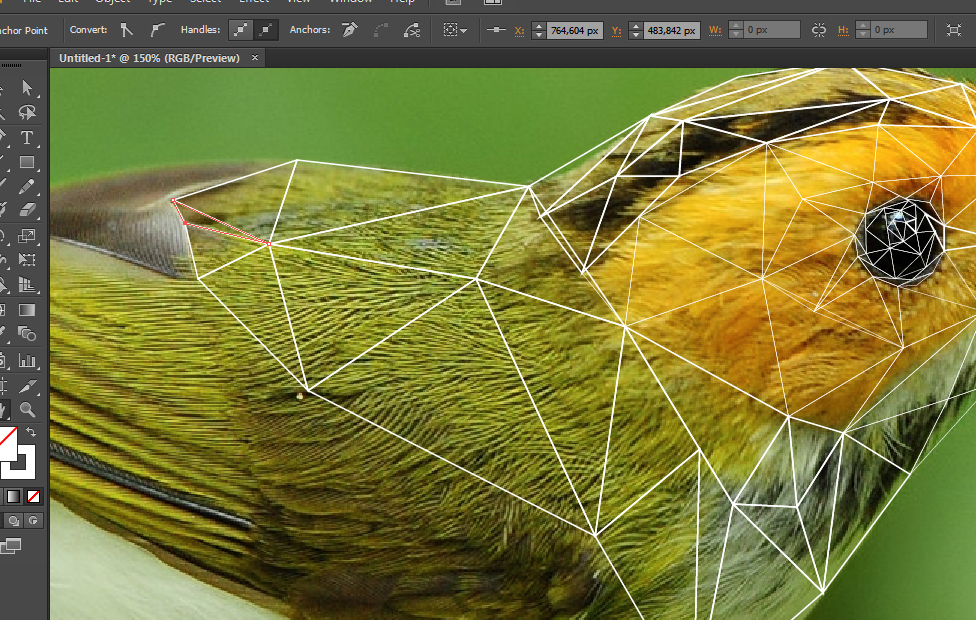Close the Untitled-1 document tab
This screenshot has height=620, width=976.
tap(255, 57)
